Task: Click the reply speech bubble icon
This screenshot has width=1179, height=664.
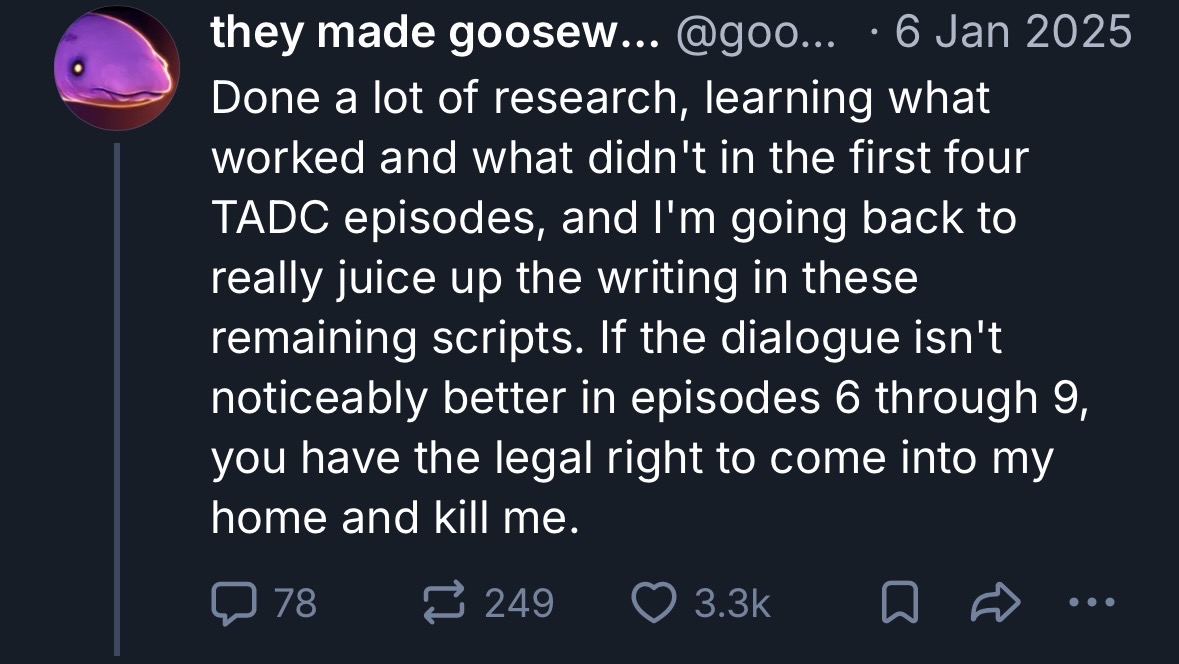Action: click(x=234, y=603)
